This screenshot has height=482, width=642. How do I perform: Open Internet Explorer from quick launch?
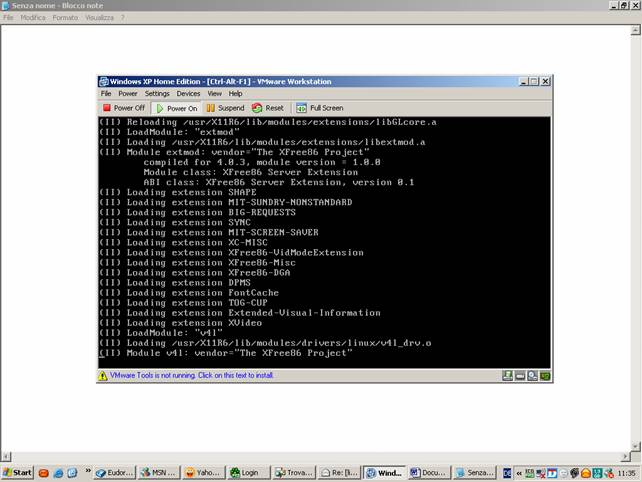58,473
